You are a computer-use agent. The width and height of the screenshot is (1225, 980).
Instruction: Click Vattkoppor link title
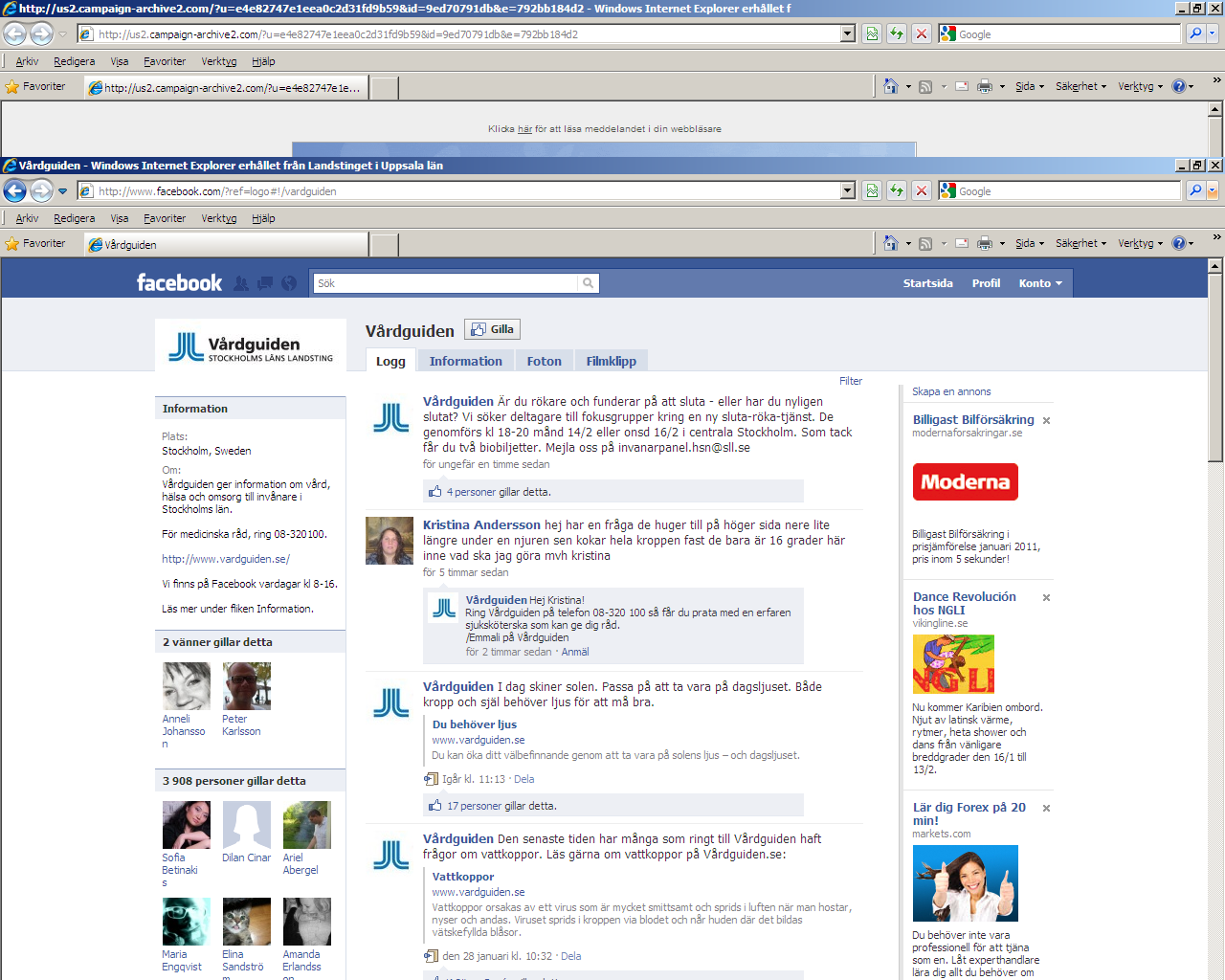tap(463, 877)
